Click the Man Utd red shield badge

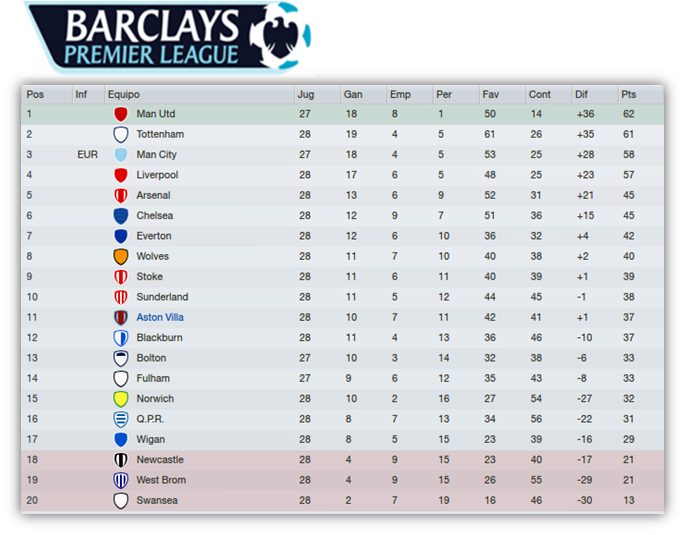click(121, 114)
